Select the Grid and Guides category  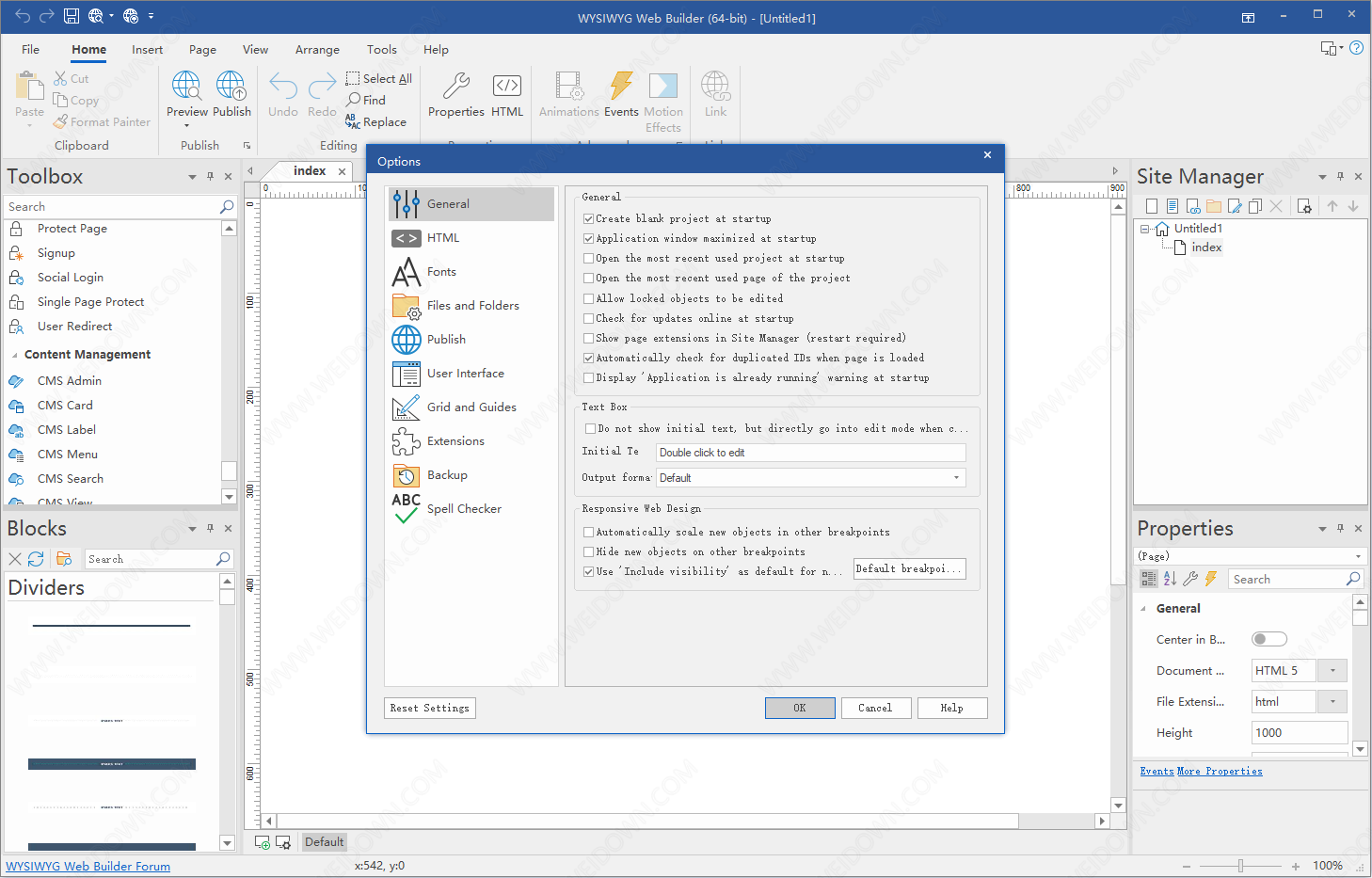click(471, 407)
